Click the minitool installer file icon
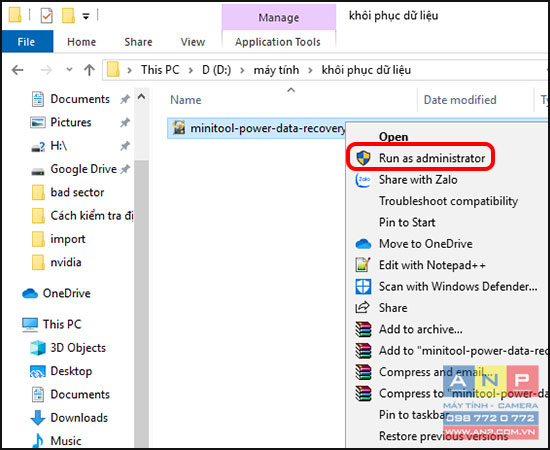The image size is (550, 450). (179, 128)
